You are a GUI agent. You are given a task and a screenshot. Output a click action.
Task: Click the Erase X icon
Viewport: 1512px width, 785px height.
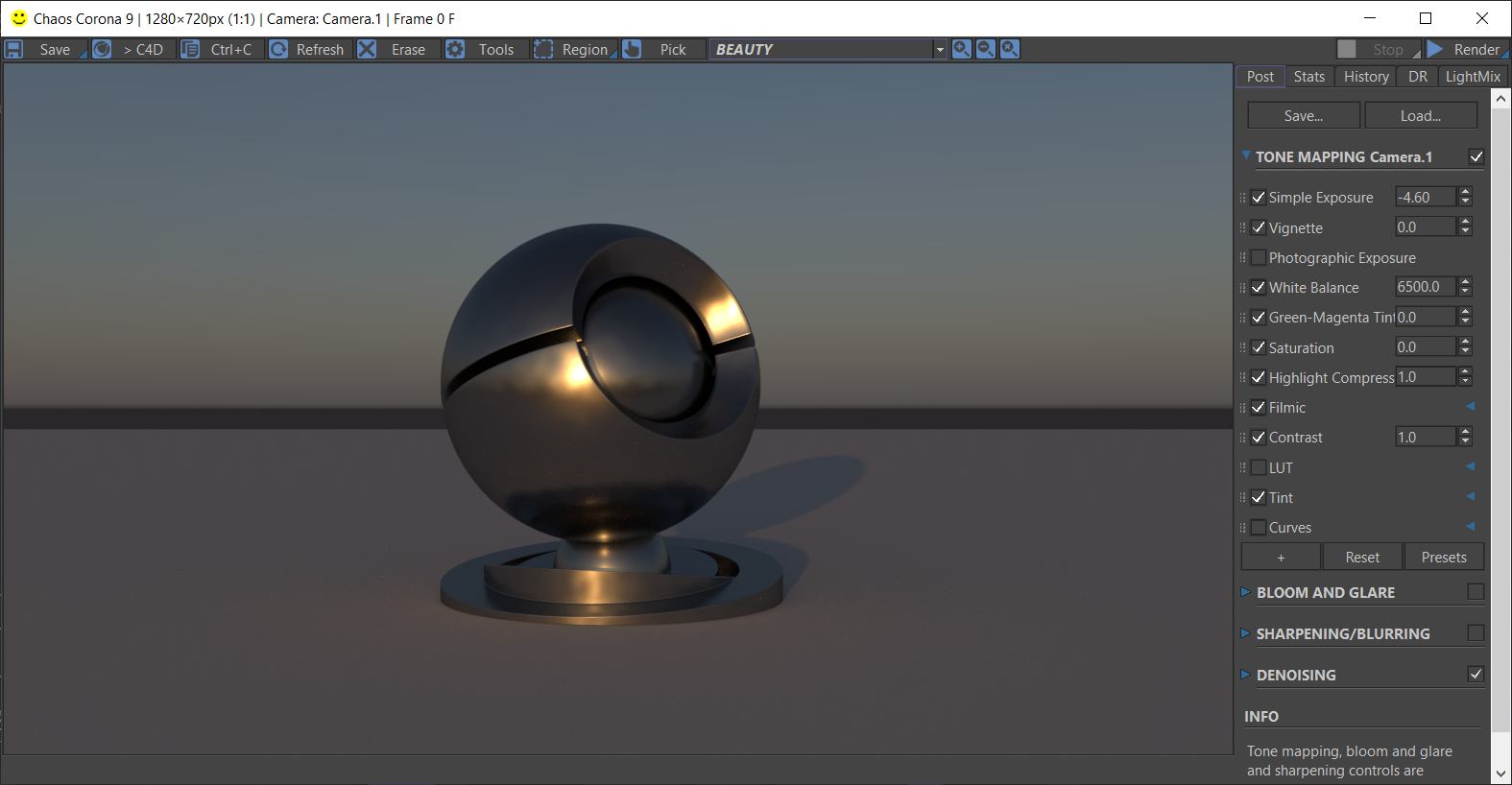click(x=367, y=49)
